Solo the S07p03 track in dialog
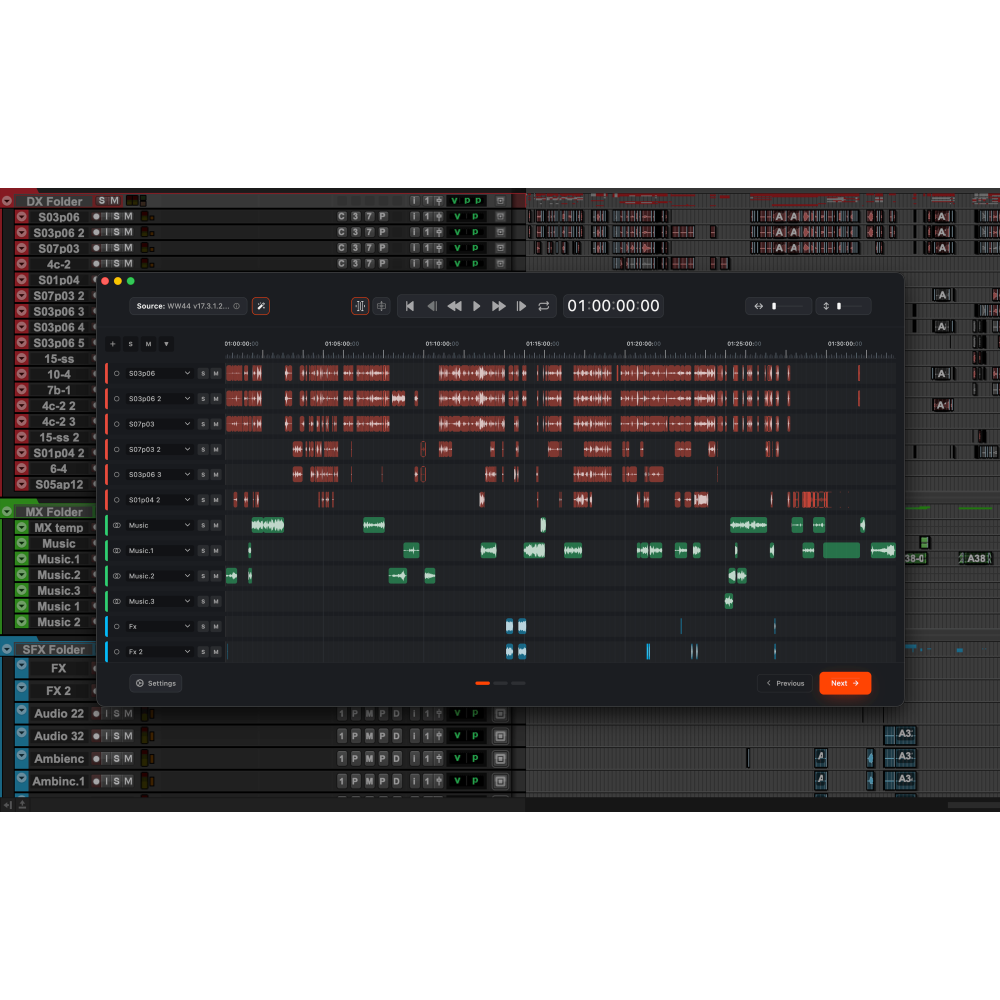Image resolution: width=1000 pixels, height=1000 pixels. point(203,424)
